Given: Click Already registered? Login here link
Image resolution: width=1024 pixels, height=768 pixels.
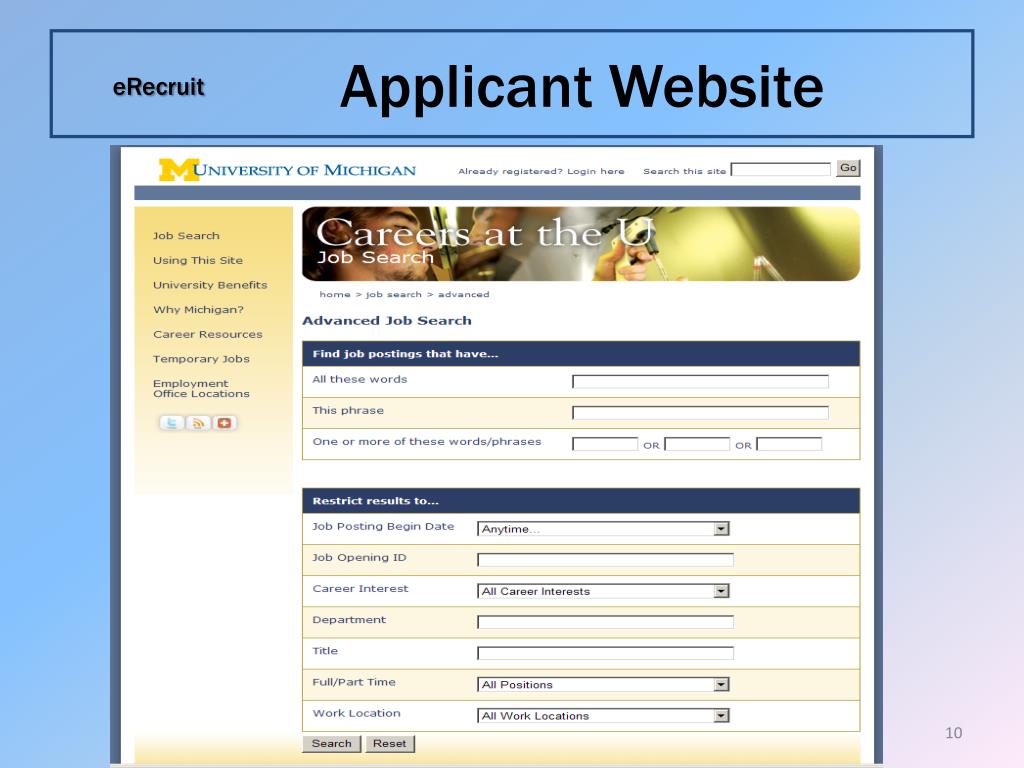Looking at the screenshot, I should click(541, 171).
